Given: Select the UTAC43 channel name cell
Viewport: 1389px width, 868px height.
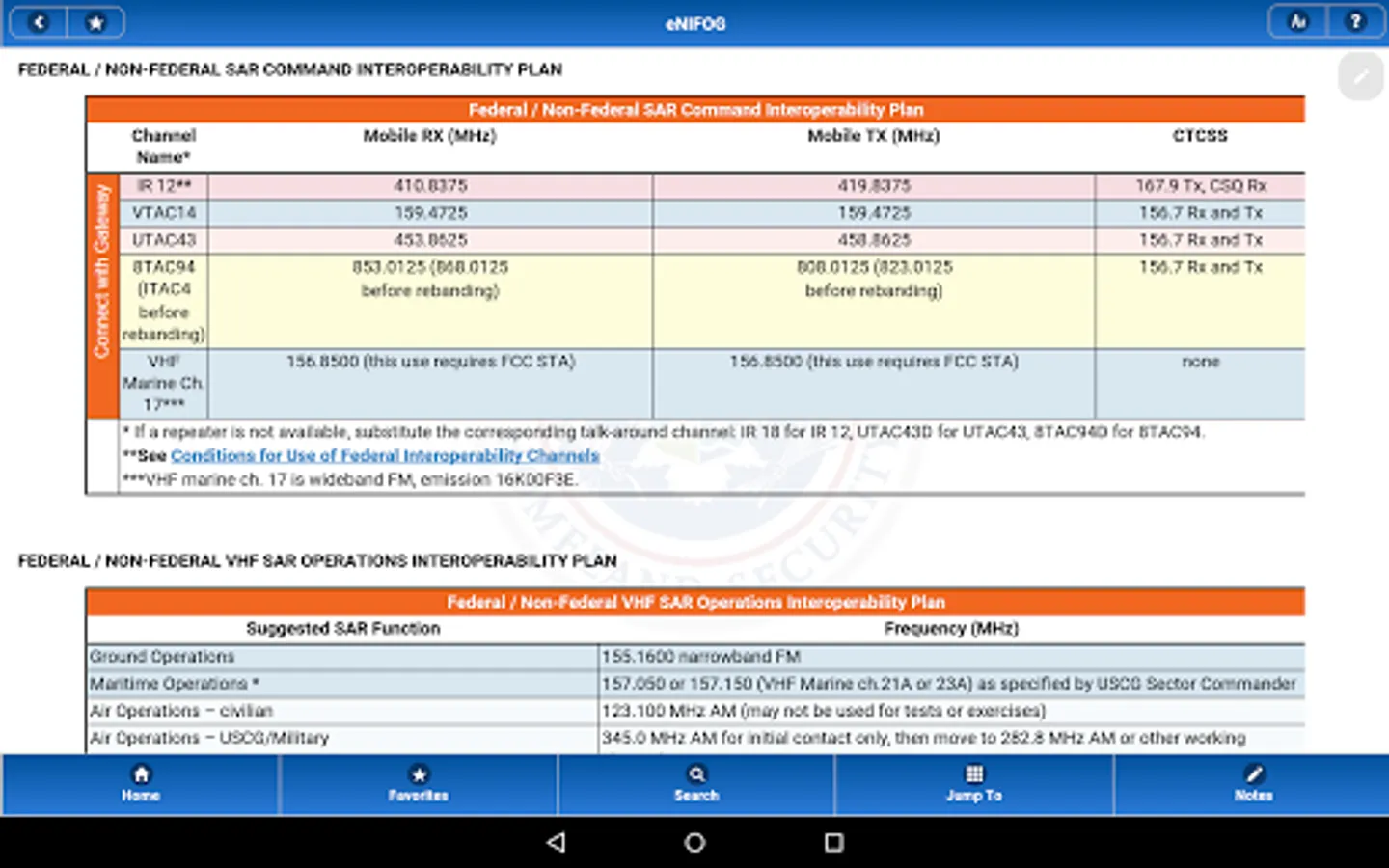Looking at the screenshot, I should (x=163, y=240).
